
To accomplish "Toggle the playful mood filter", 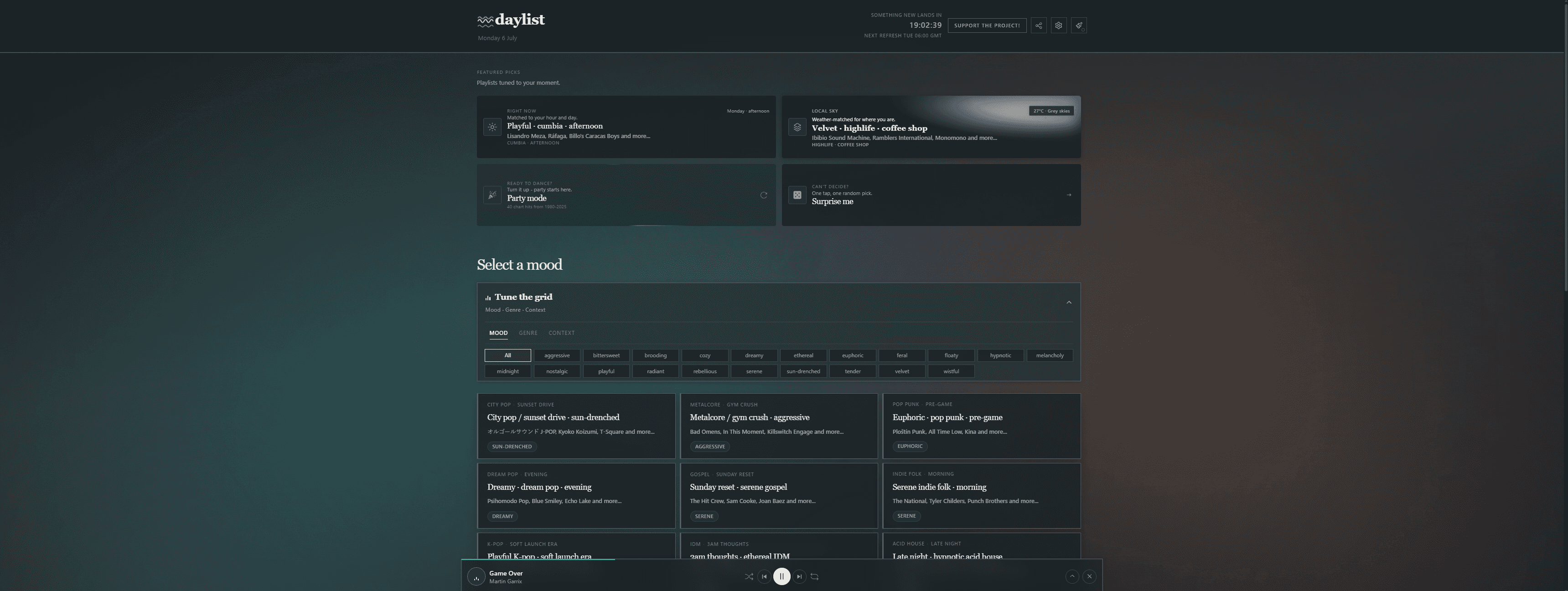I will click(x=606, y=371).
